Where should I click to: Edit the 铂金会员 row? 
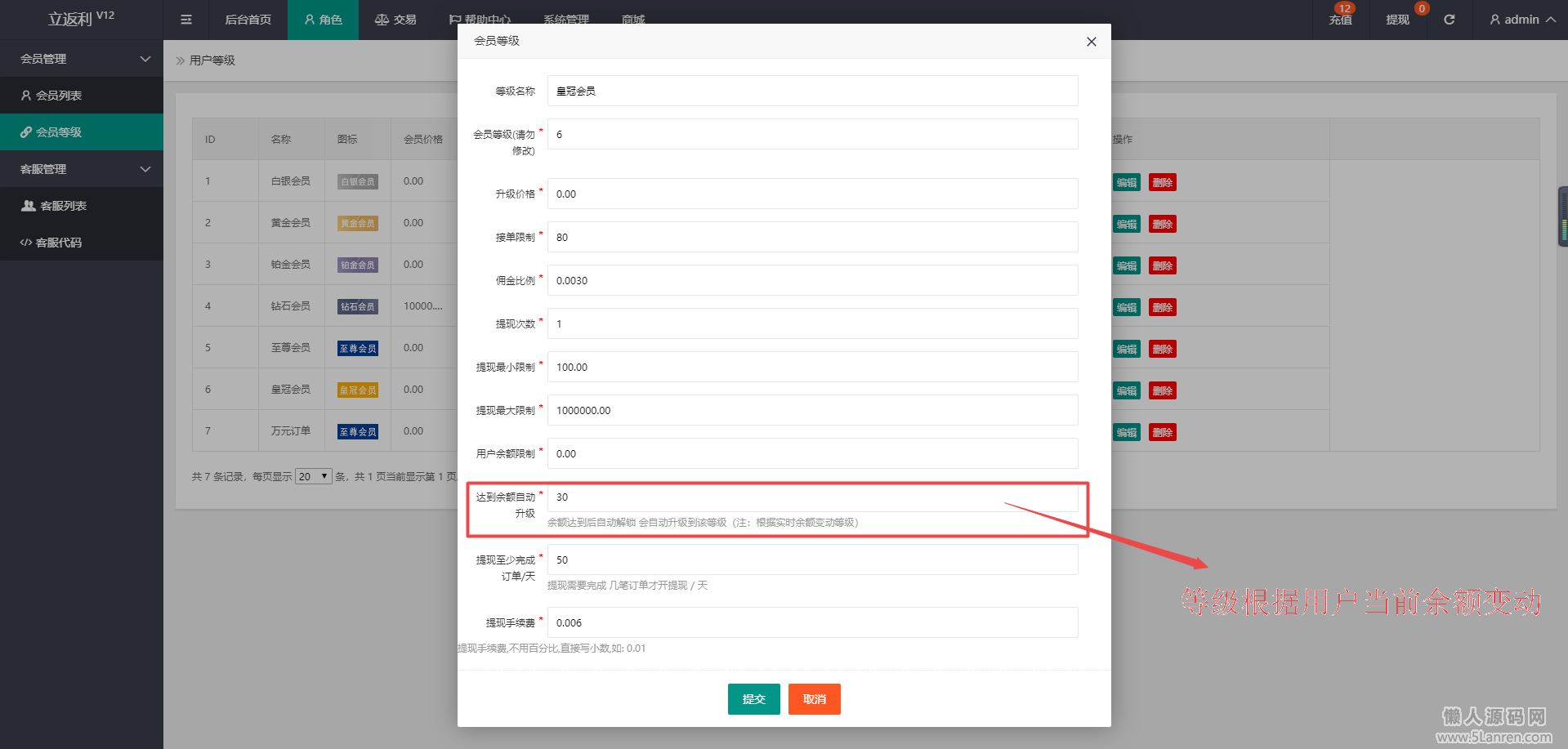click(1127, 265)
